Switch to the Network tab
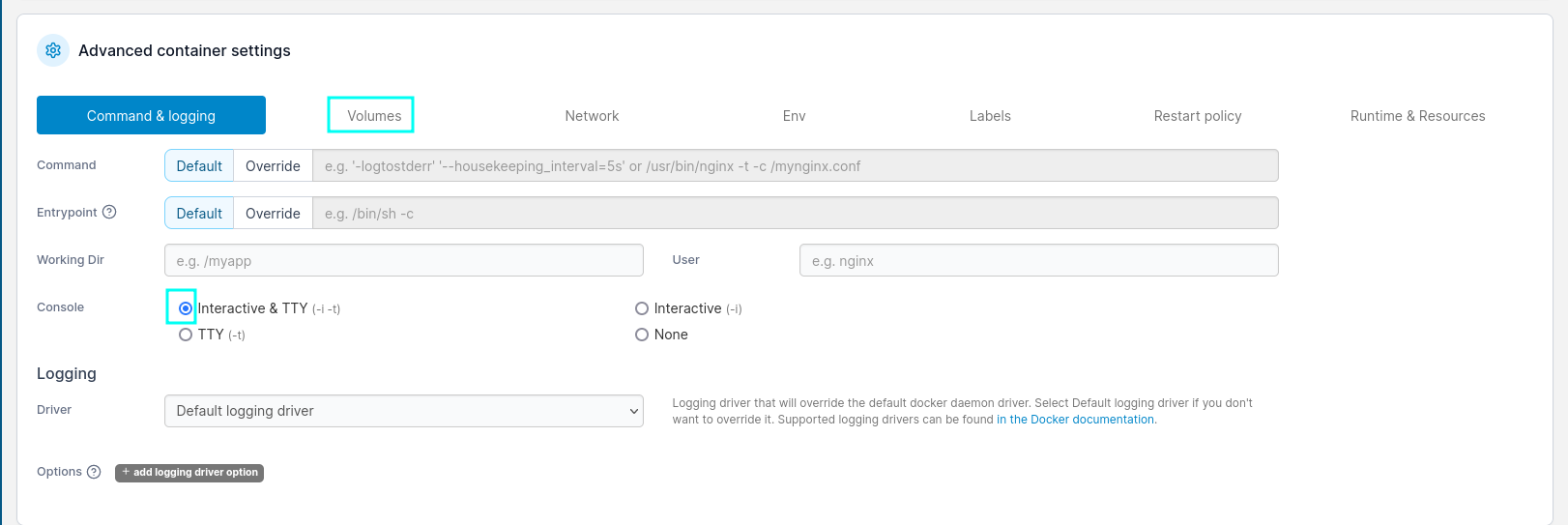Image resolution: width=1568 pixels, height=525 pixels. pyautogui.click(x=592, y=116)
